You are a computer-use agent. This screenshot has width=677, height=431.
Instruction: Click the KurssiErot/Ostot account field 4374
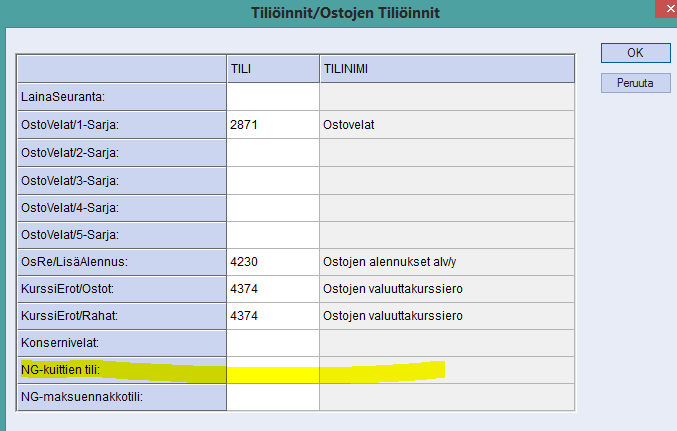(272, 289)
